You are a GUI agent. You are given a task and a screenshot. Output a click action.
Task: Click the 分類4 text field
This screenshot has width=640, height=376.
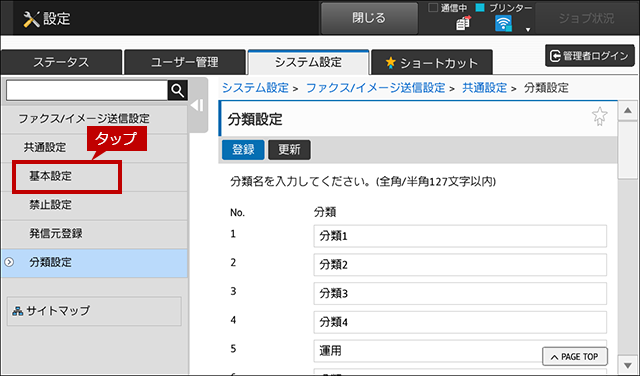(460, 322)
